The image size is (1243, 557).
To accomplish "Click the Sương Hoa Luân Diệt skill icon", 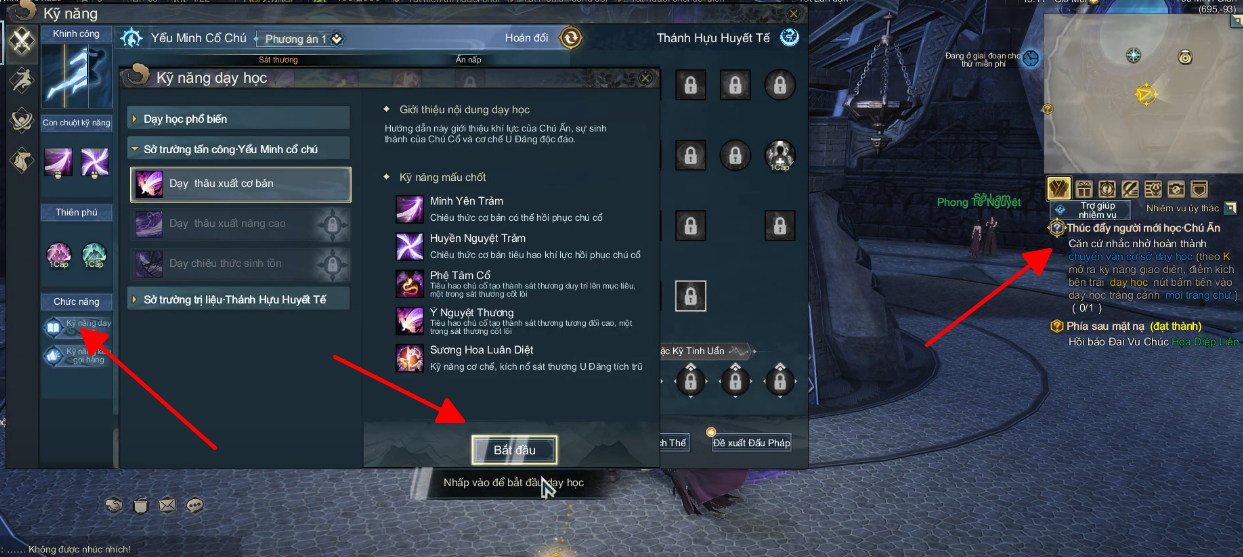I will click(410, 357).
